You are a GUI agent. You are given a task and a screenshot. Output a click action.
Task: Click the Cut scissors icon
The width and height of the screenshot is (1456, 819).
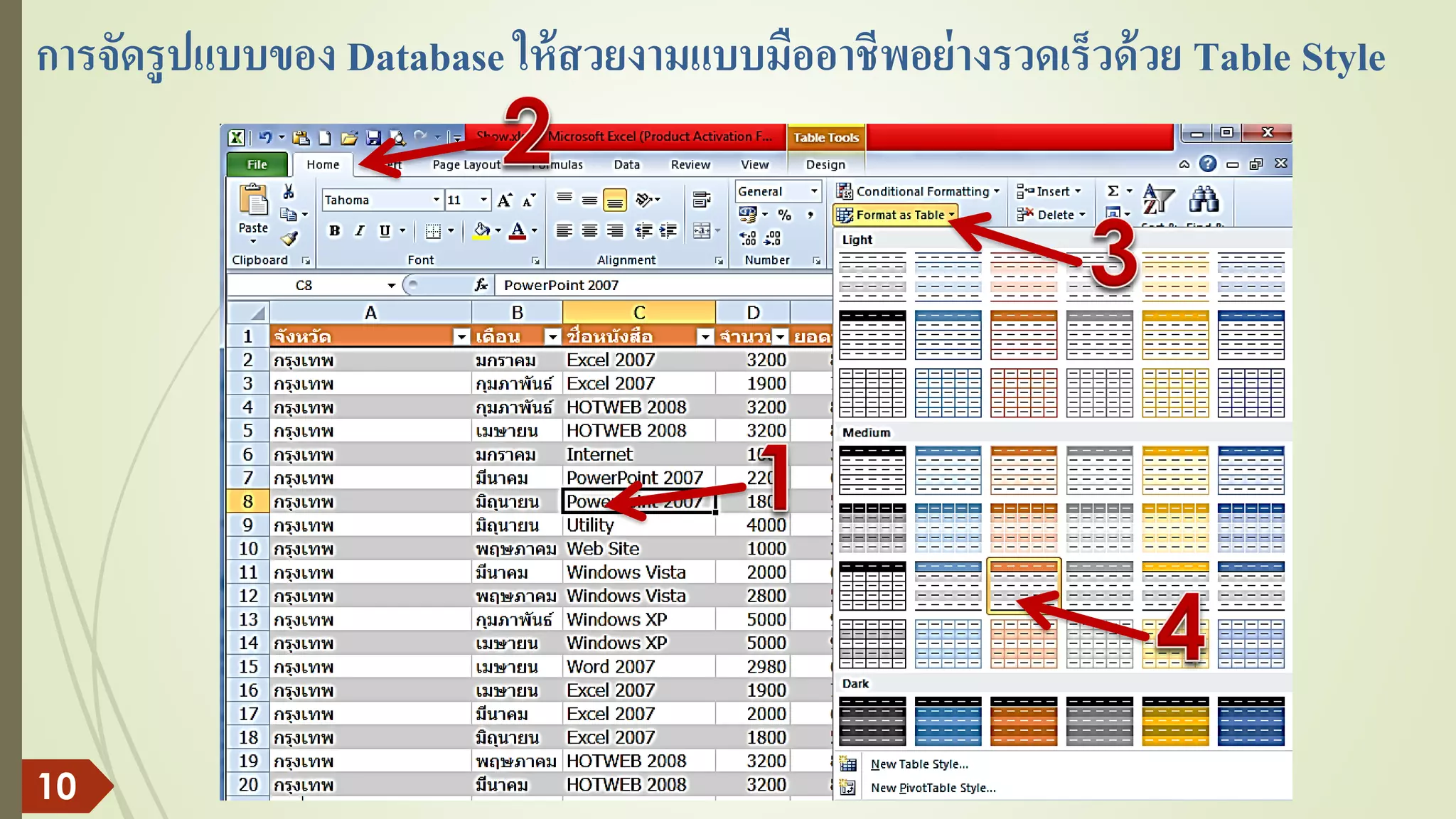(288, 192)
